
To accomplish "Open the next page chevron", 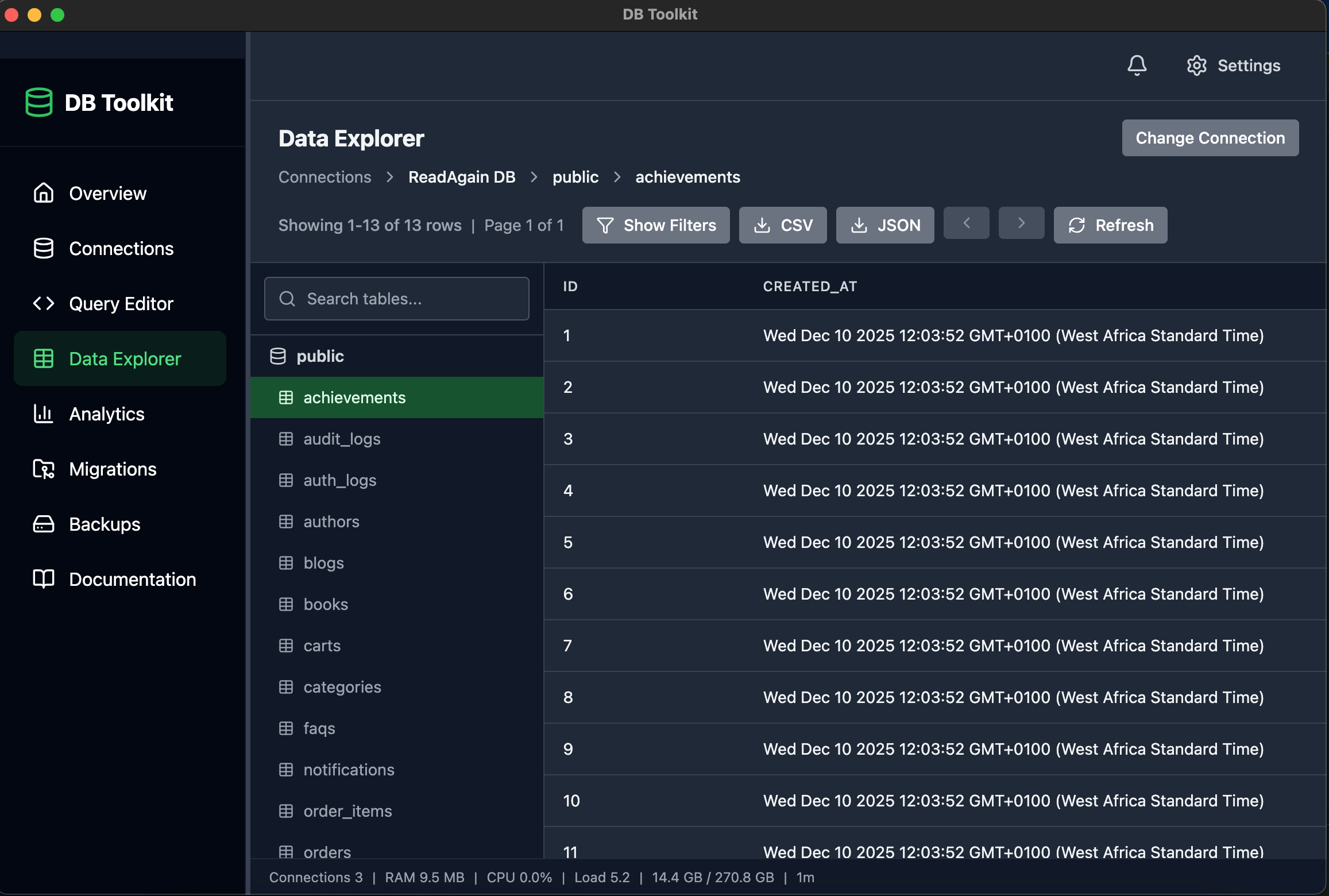I will click(1021, 223).
